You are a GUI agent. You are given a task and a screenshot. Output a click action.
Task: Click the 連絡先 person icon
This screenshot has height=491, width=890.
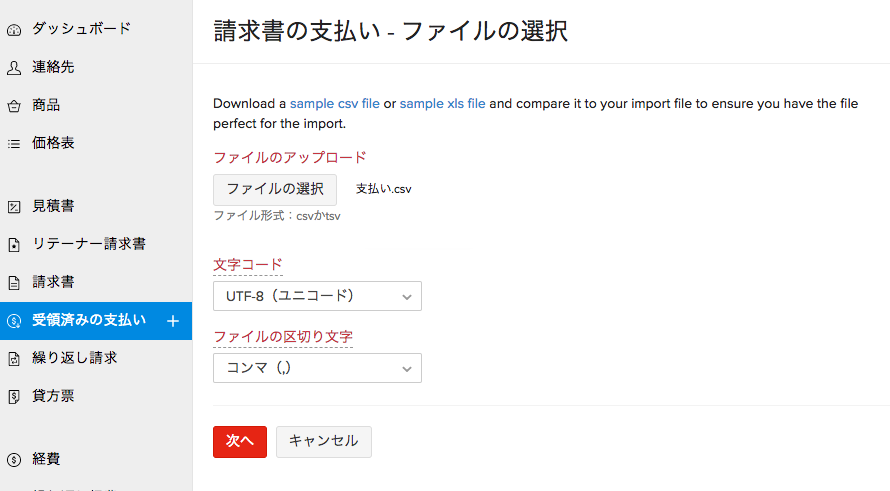pos(14,67)
